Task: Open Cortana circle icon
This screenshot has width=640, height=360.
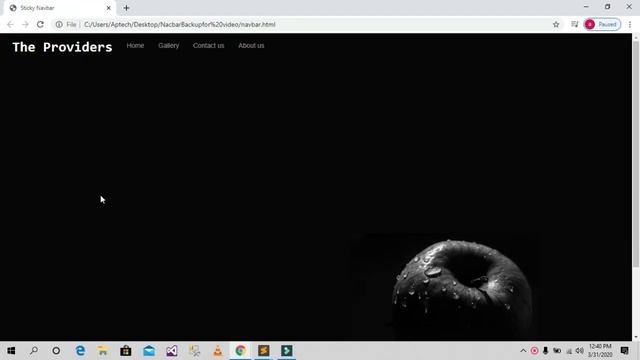Action: pyautogui.click(x=56, y=351)
